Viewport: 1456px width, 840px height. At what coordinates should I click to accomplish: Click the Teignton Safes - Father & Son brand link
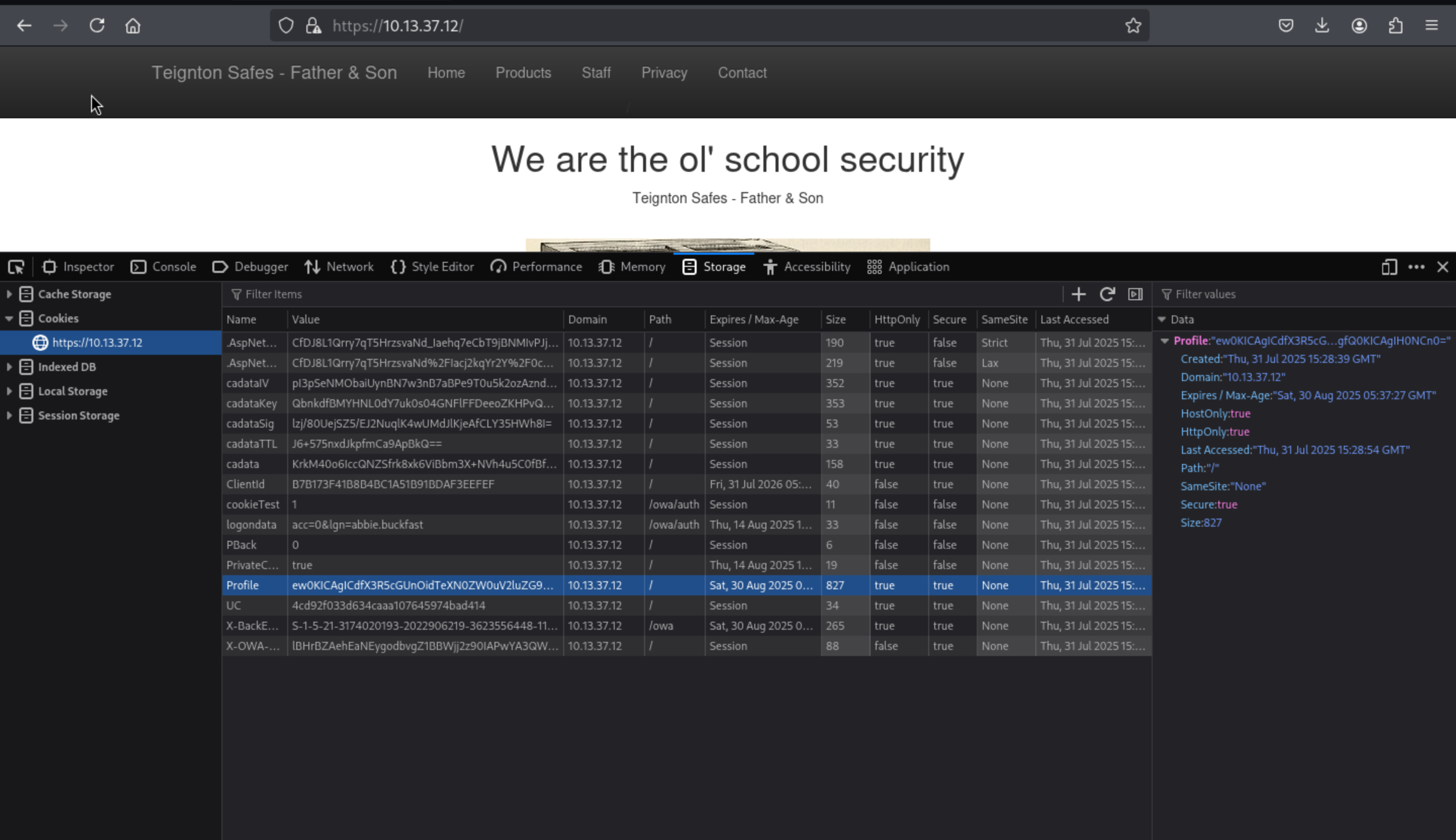274,73
